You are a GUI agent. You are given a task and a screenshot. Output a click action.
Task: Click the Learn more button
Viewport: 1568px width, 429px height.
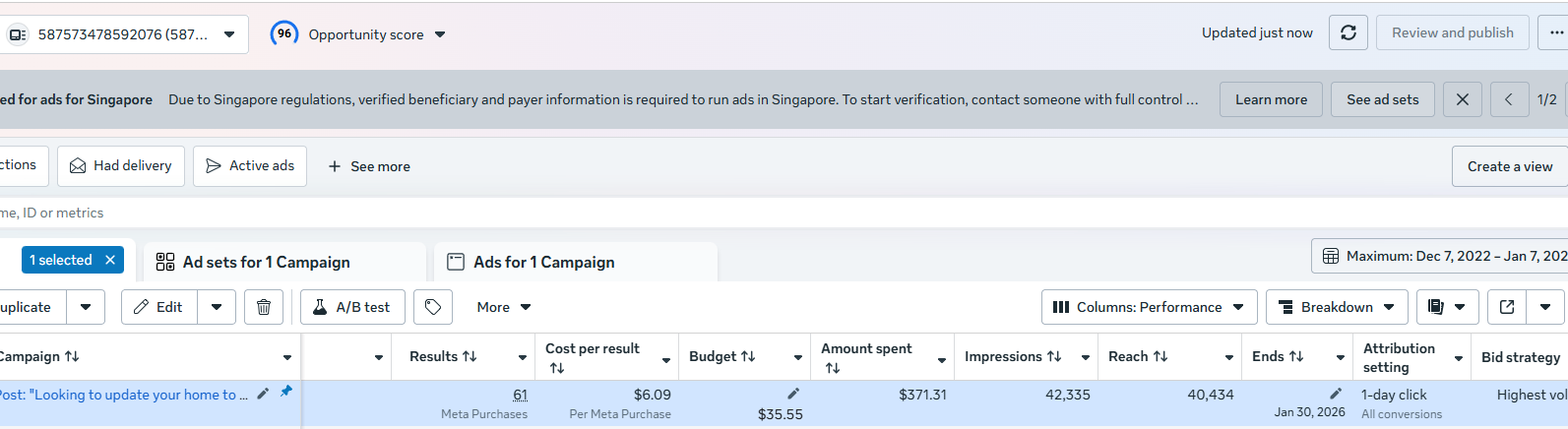click(x=1271, y=99)
